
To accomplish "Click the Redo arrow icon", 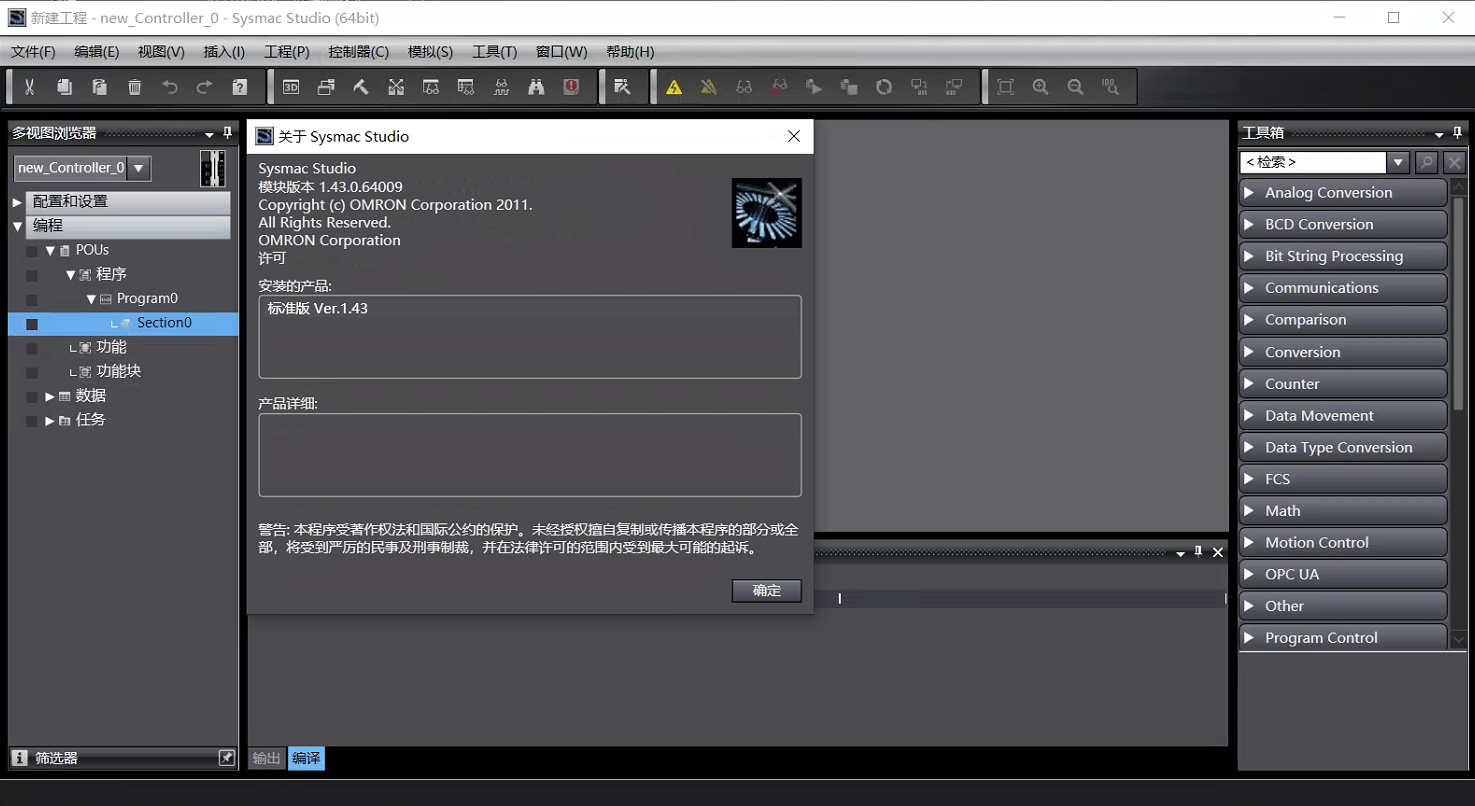I will tap(204, 87).
